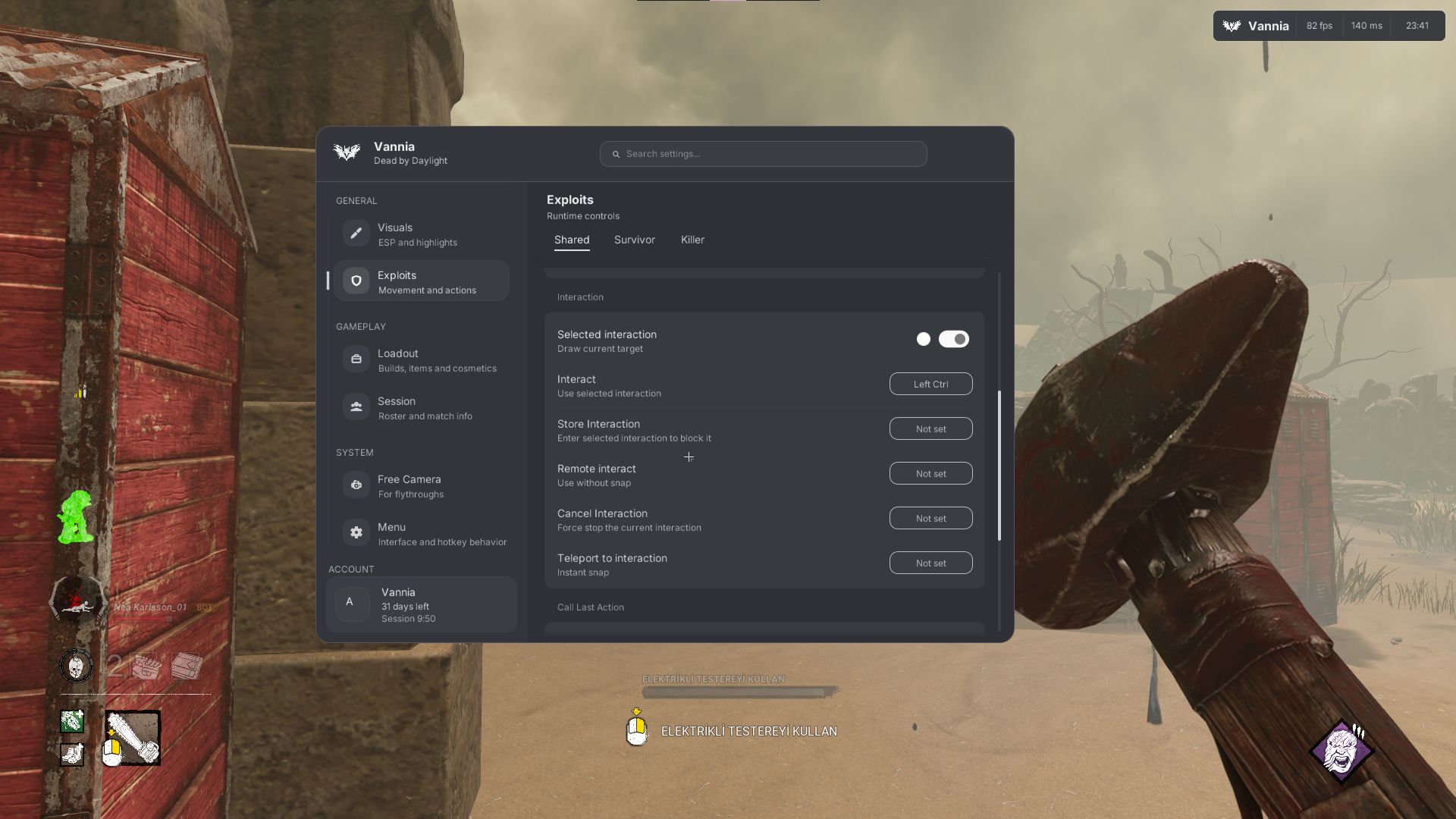Click the lower add-on icon beside chainsaw

point(72,755)
